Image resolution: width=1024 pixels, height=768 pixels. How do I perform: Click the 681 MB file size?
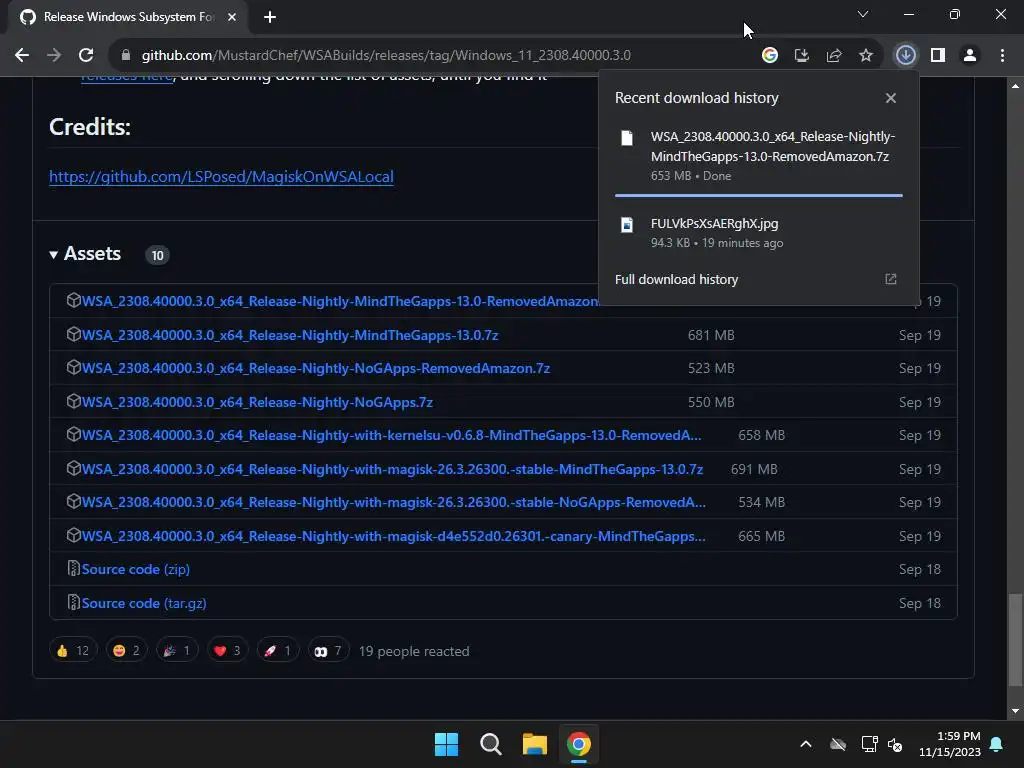[x=711, y=335]
